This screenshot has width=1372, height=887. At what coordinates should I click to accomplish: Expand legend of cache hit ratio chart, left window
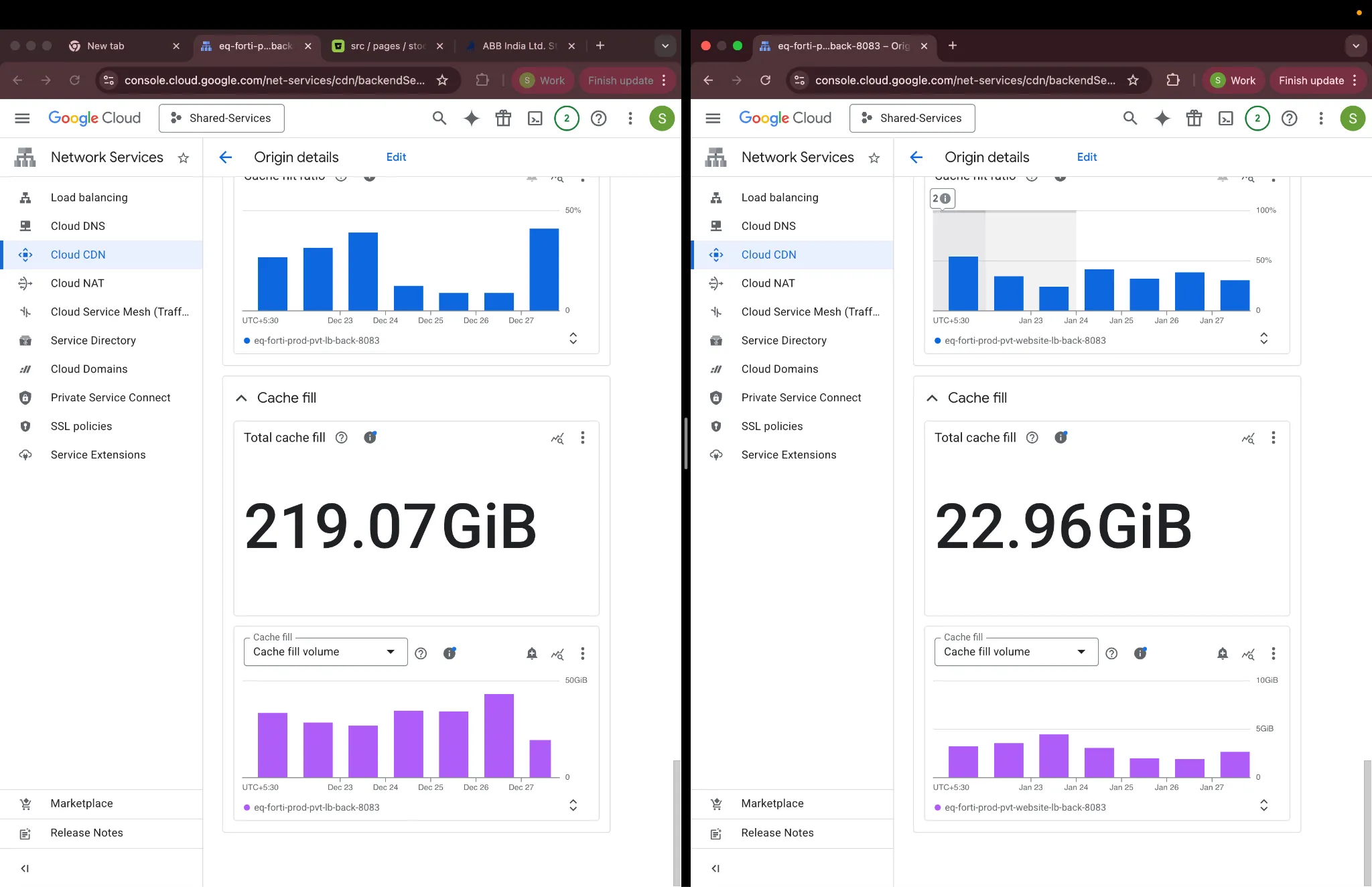573,338
